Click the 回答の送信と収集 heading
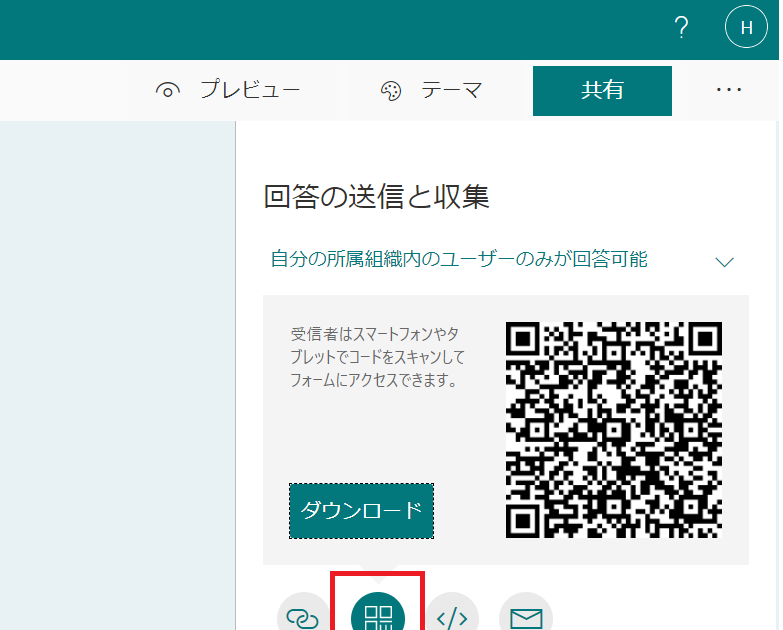The height and width of the screenshot is (630, 783). [377, 197]
